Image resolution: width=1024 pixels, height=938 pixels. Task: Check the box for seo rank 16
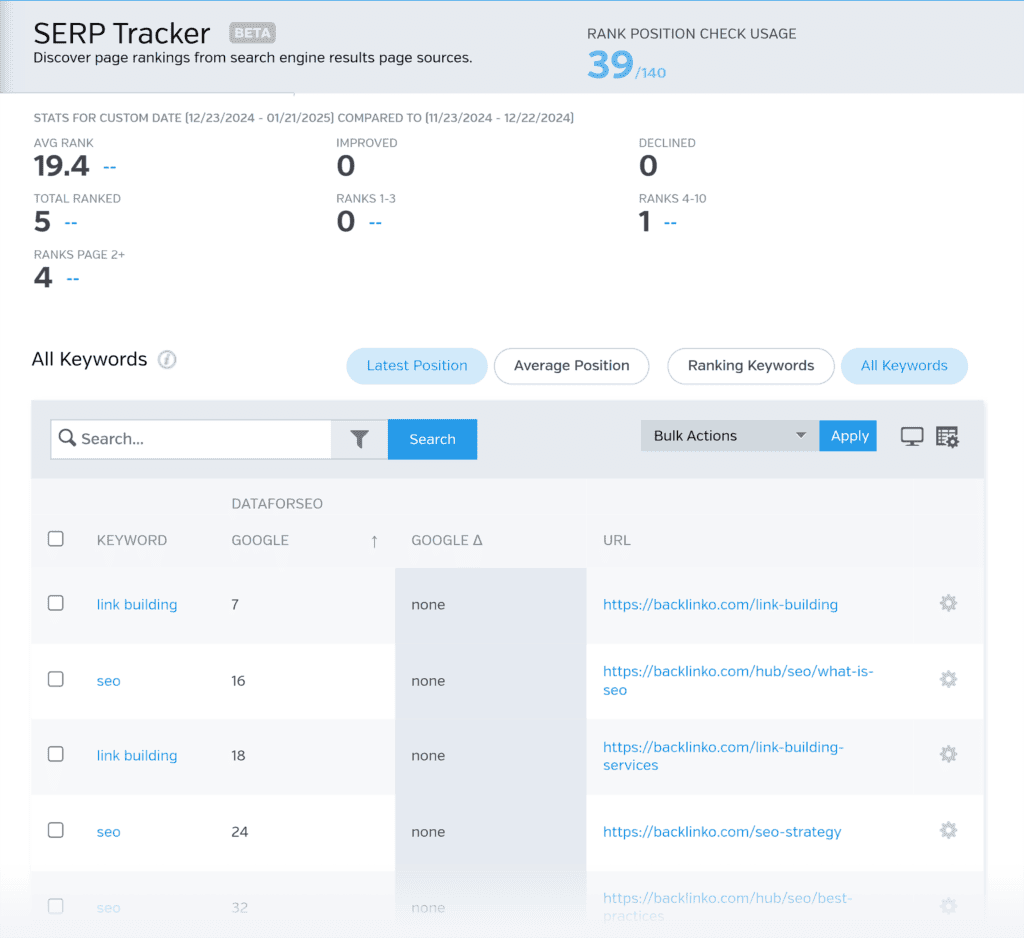point(56,679)
